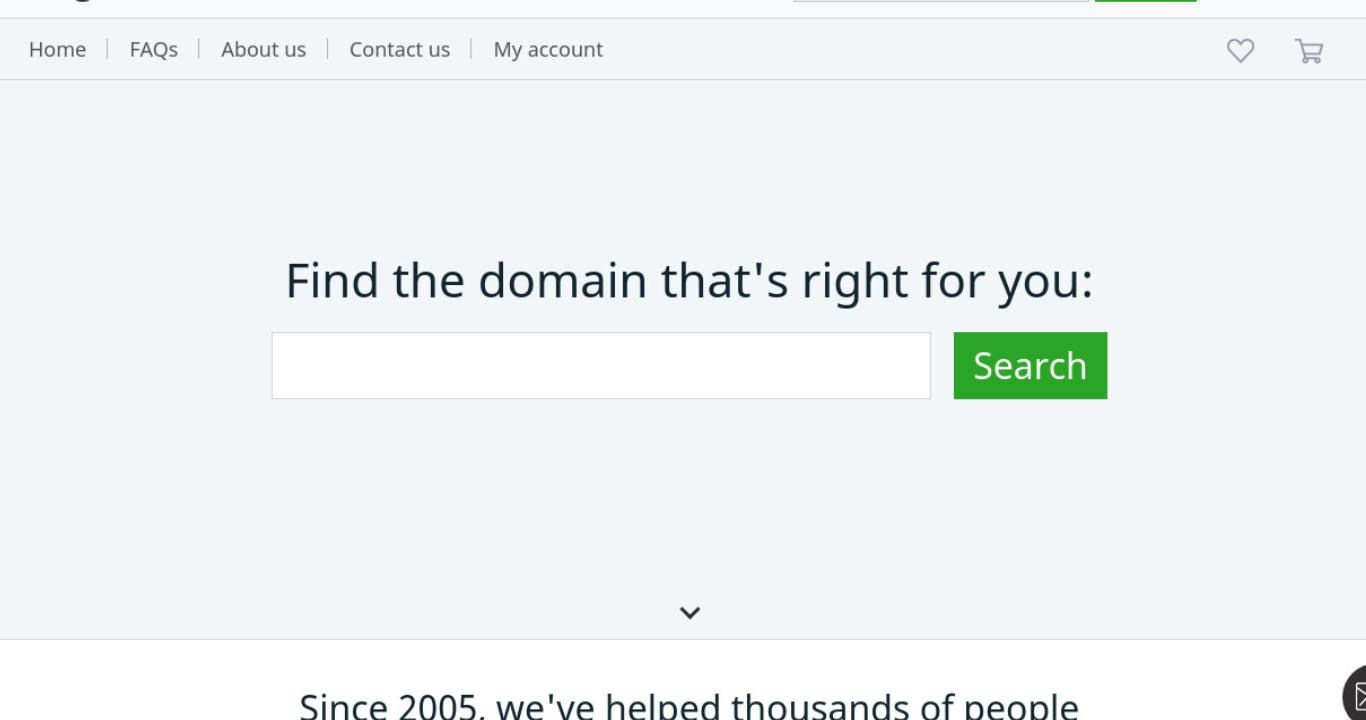View saved favorites via the heart outline
Image resolution: width=1366 pixels, height=720 pixels.
pyautogui.click(x=1240, y=50)
